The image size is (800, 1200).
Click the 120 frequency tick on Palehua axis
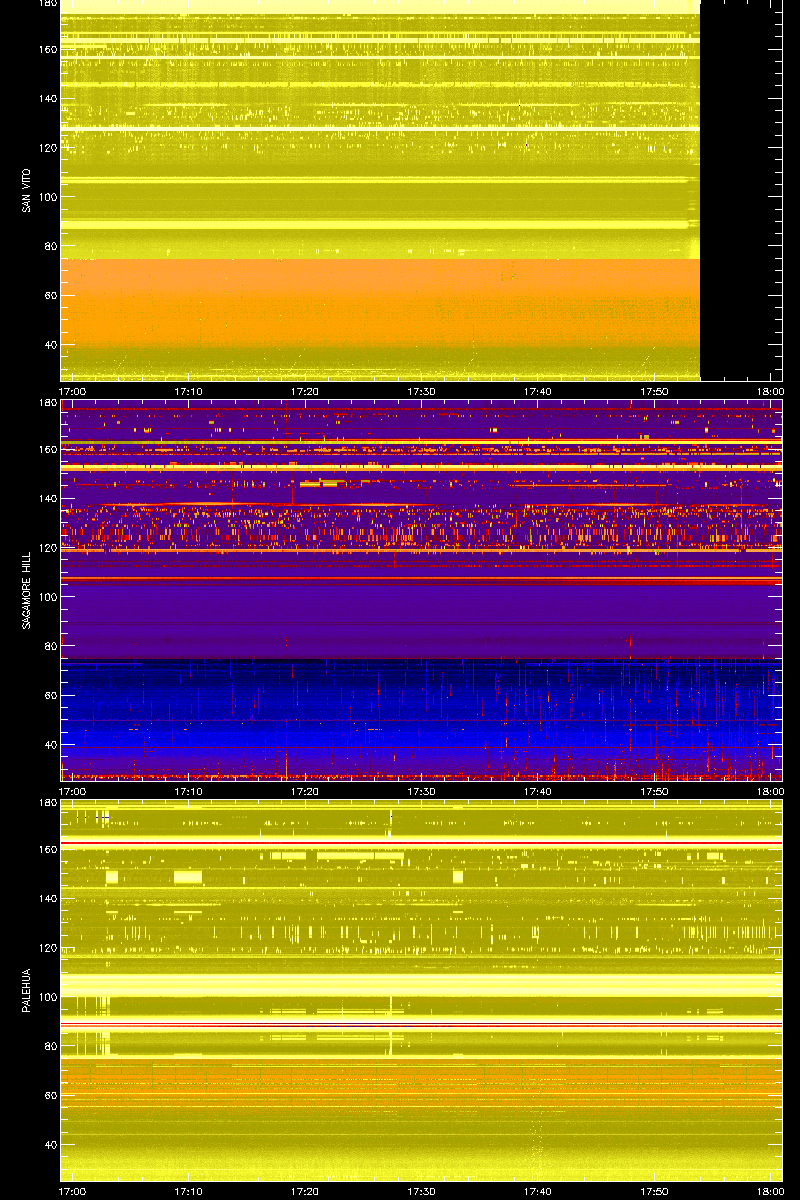tap(47, 947)
